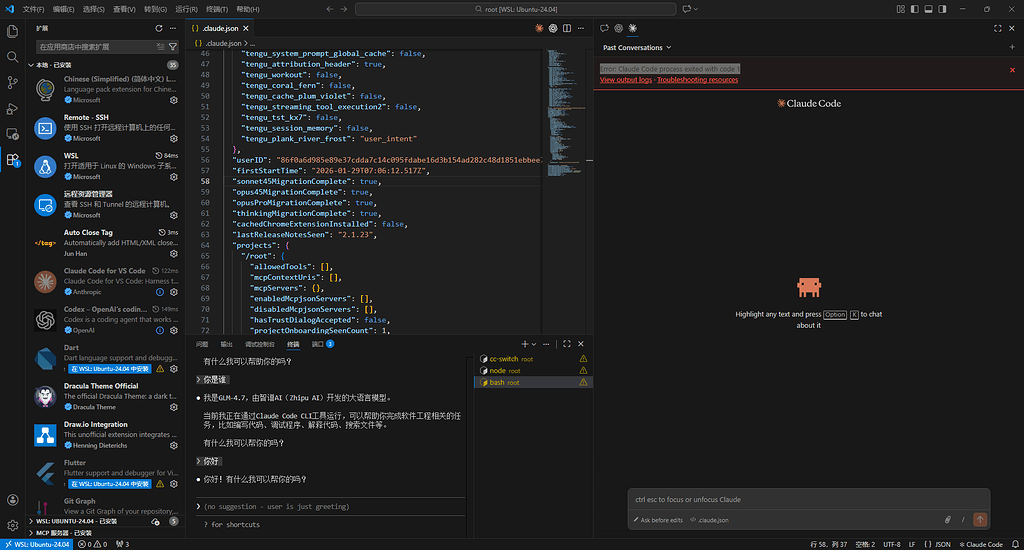Click WSL: Ubuntu-24.04 remote status button
This screenshot has width=1024, height=550.
point(38,544)
